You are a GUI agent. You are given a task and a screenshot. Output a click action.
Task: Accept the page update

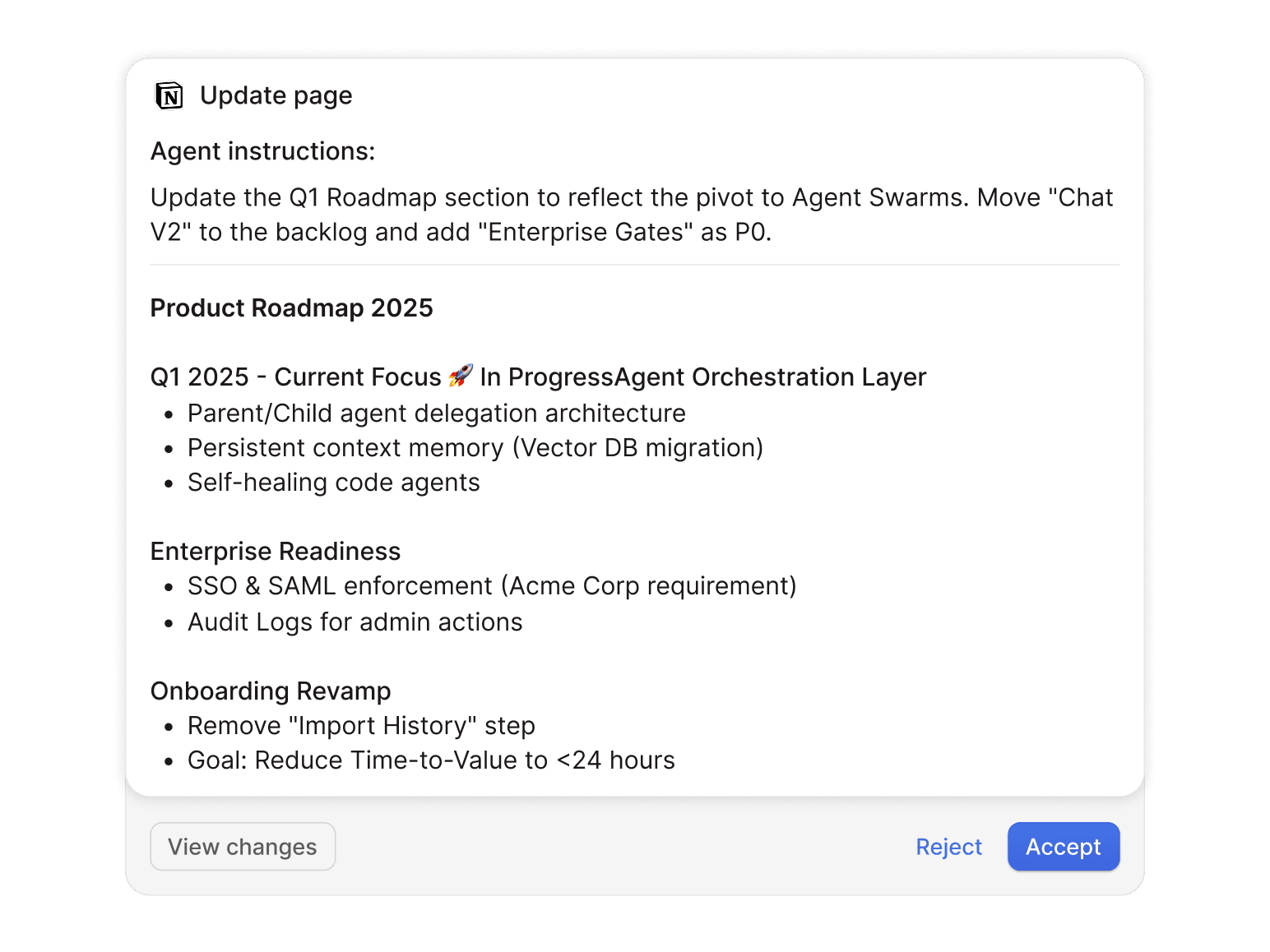tap(1064, 847)
